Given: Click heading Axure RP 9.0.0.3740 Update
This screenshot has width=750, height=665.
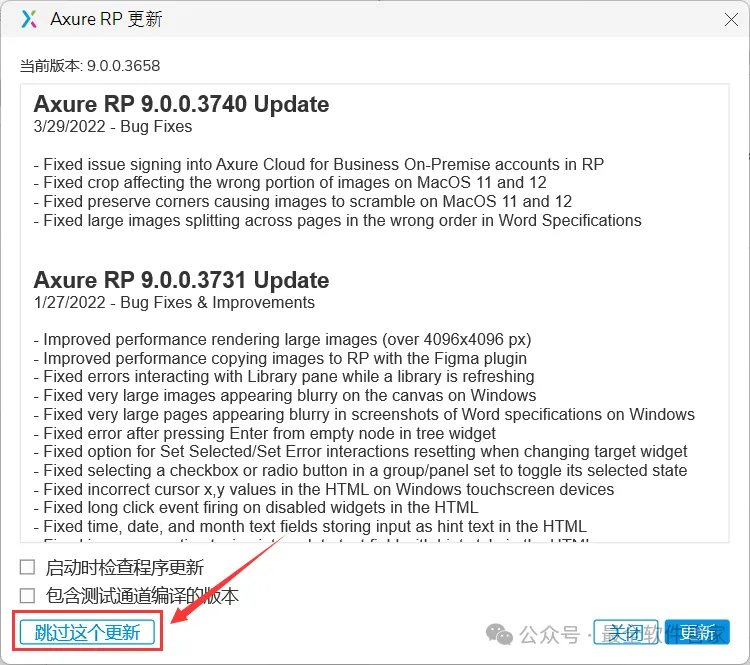Looking at the screenshot, I should [181, 104].
